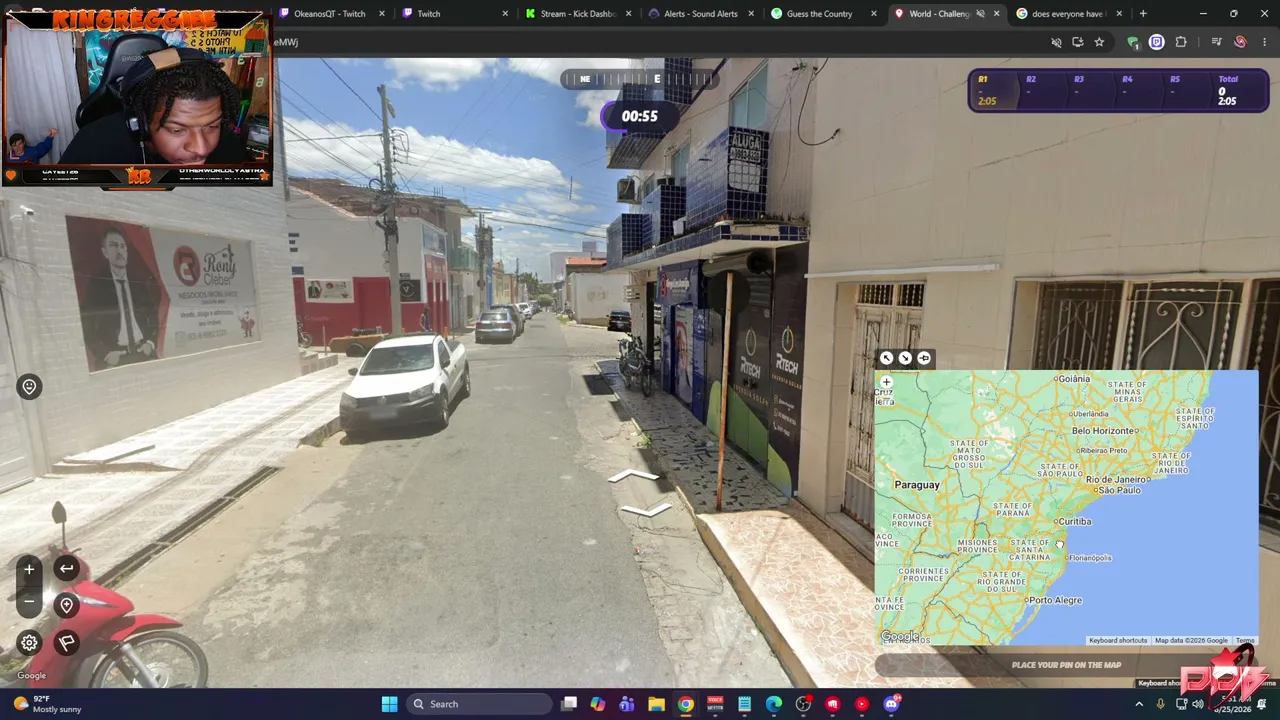Click the taskbar Search box
The width and height of the screenshot is (1280, 720).
(x=481, y=704)
